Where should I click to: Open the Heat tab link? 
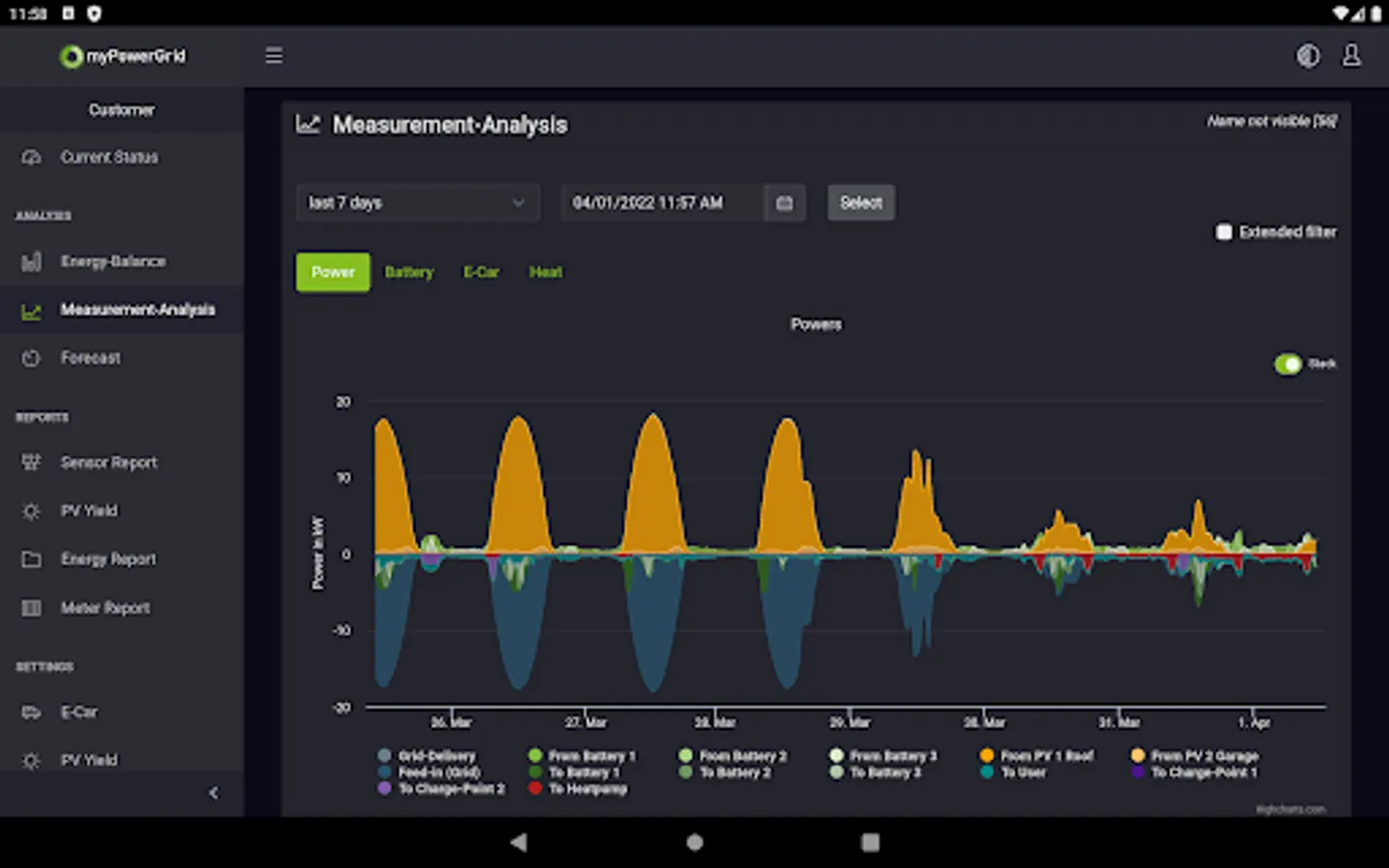[x=546, y=272]
